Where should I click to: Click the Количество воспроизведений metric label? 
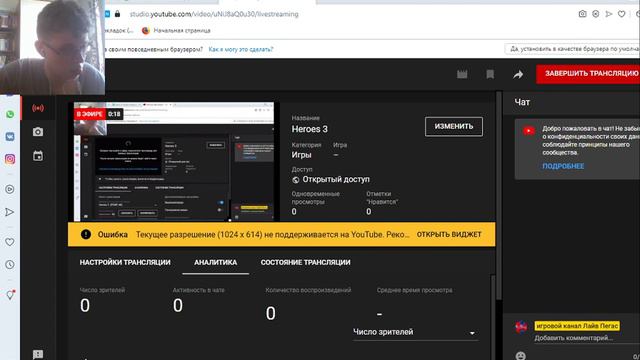pyautogui.click(x=308, y=290)
